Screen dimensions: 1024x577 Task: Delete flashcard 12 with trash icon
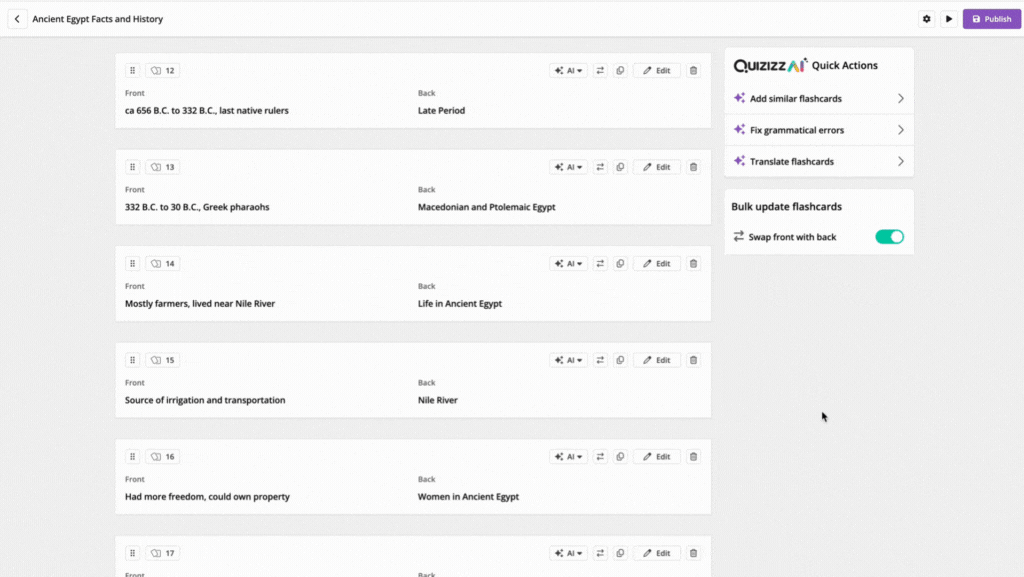click(x=694, y=70)
